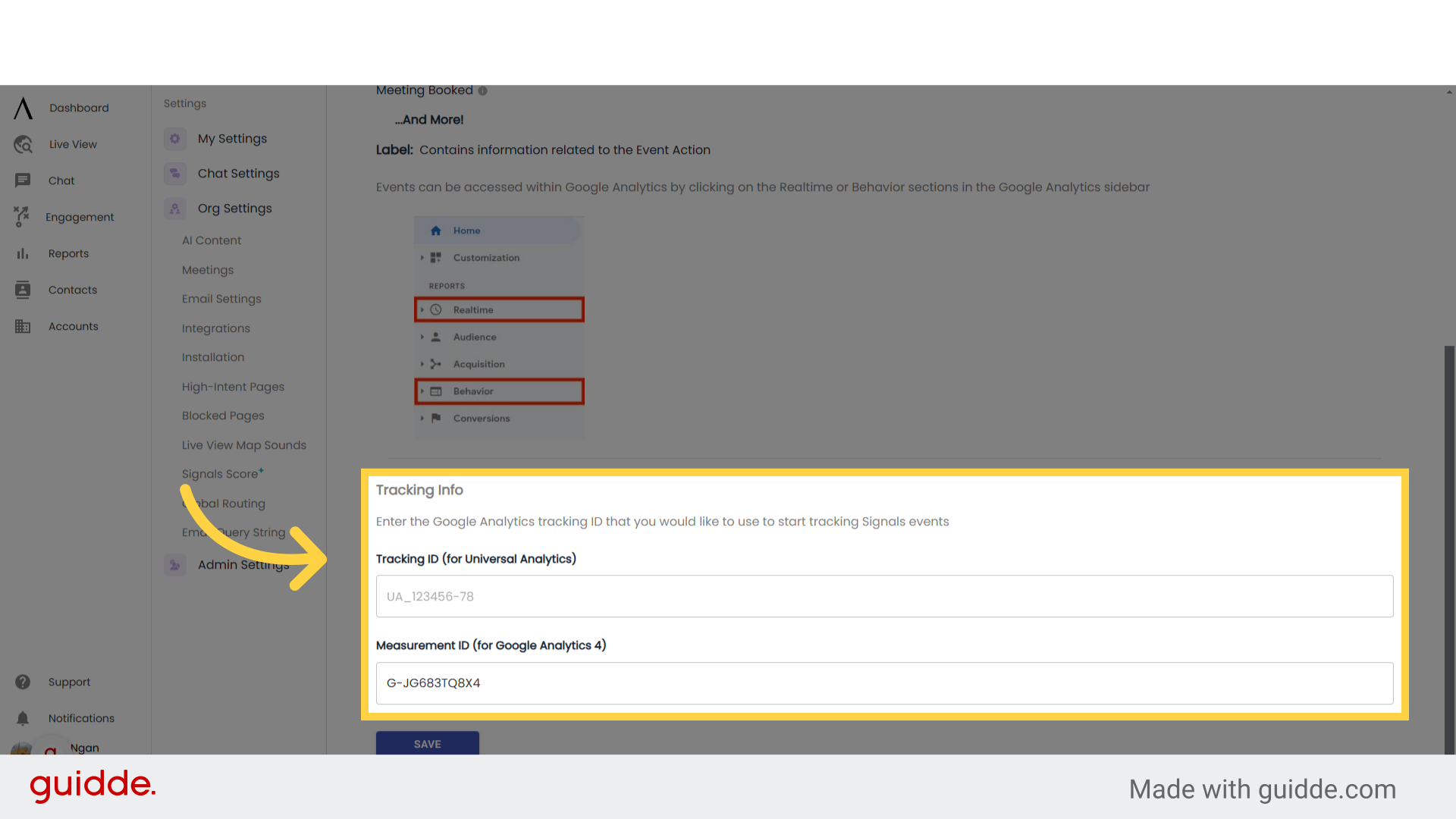Open Engagement section

click(x=80, y=217)
